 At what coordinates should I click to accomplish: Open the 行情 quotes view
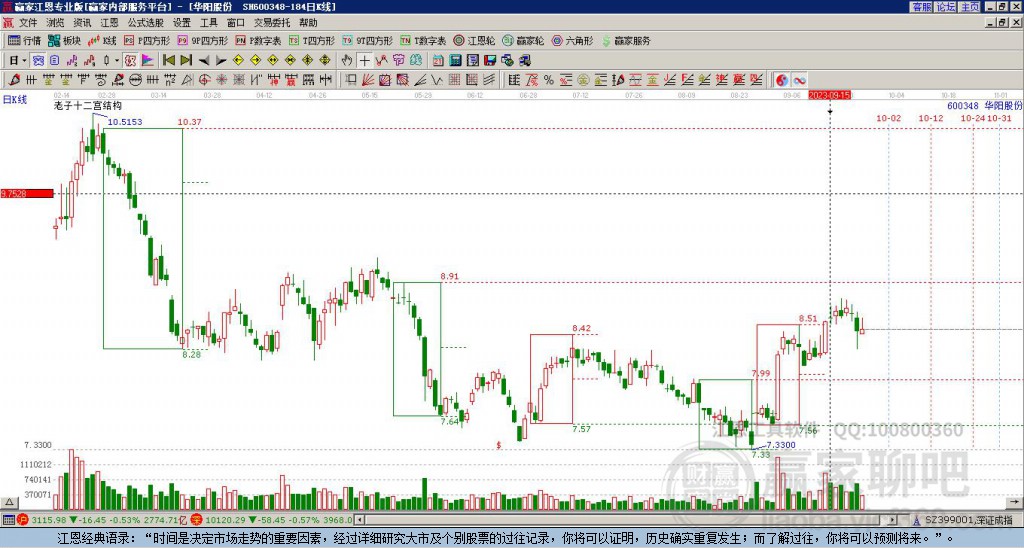coord(24,40)
